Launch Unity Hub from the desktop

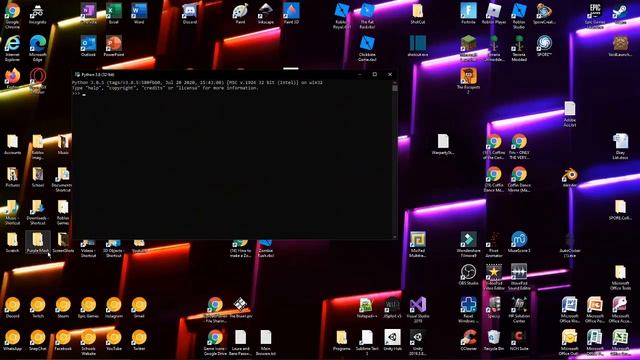click(x=392, y=340)
